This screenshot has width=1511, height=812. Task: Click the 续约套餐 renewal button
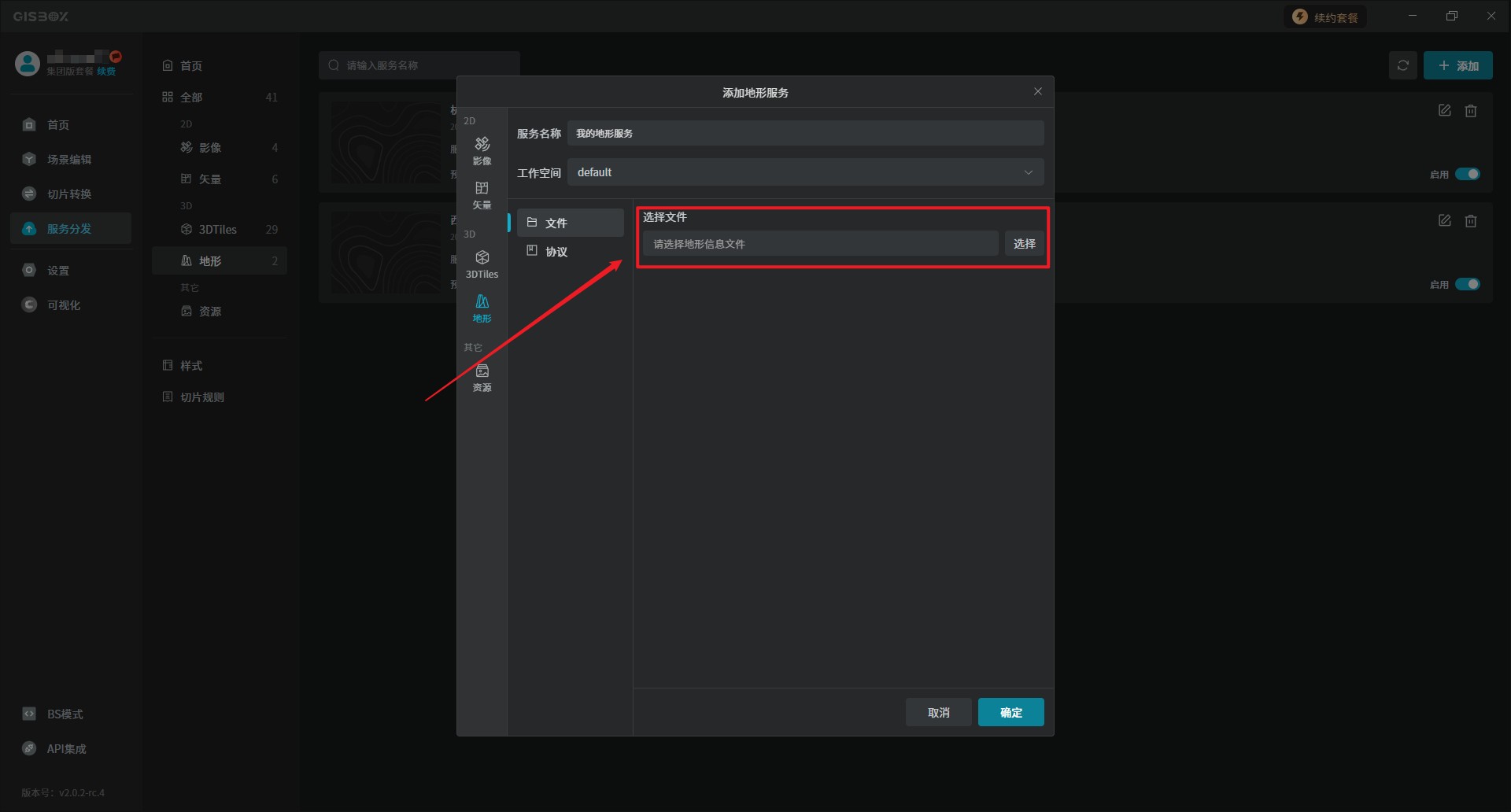tap(1326, 17)
